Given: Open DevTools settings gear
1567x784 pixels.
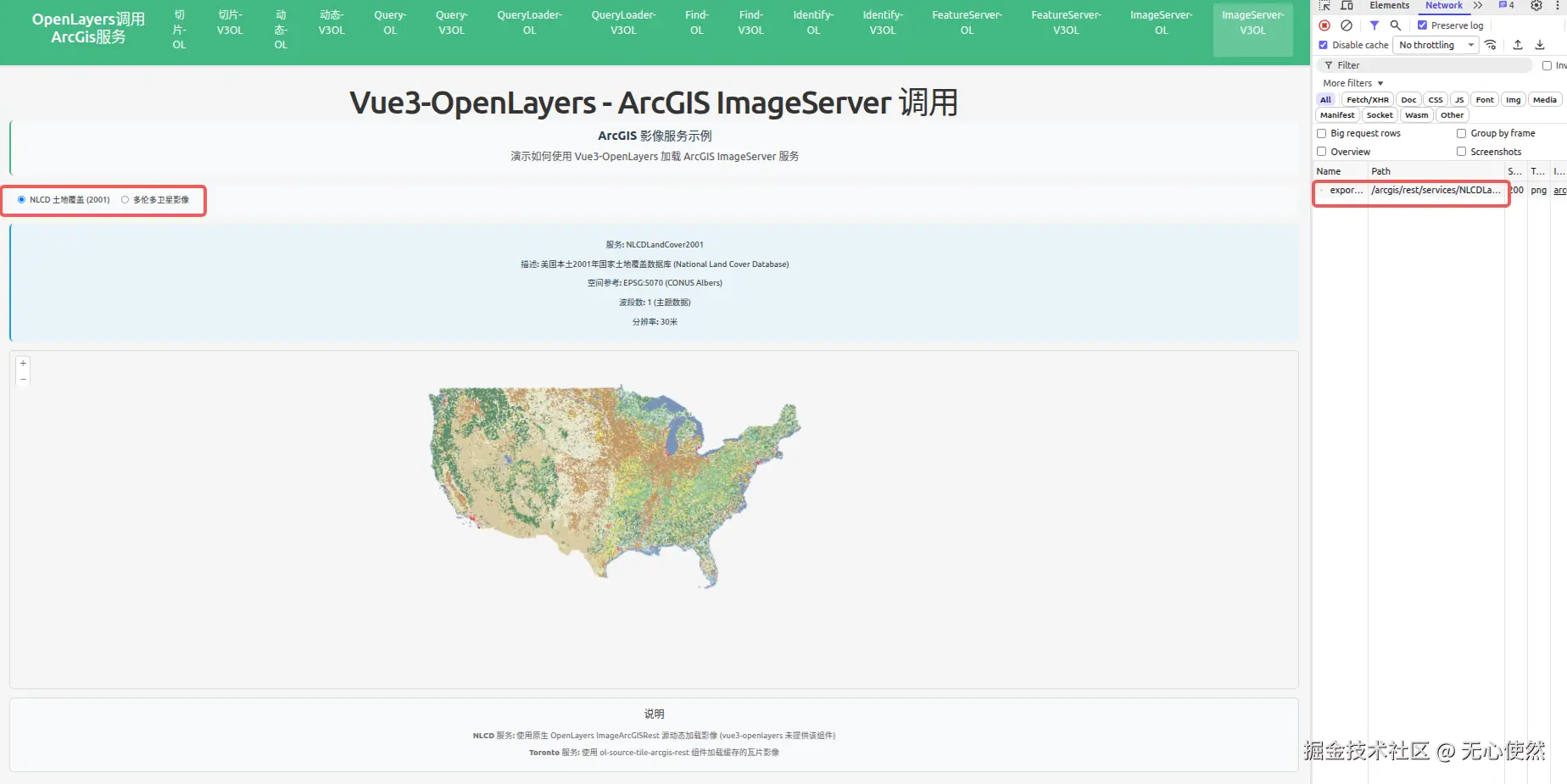Looking at the screenshot, I should [x=1536, y=5].
